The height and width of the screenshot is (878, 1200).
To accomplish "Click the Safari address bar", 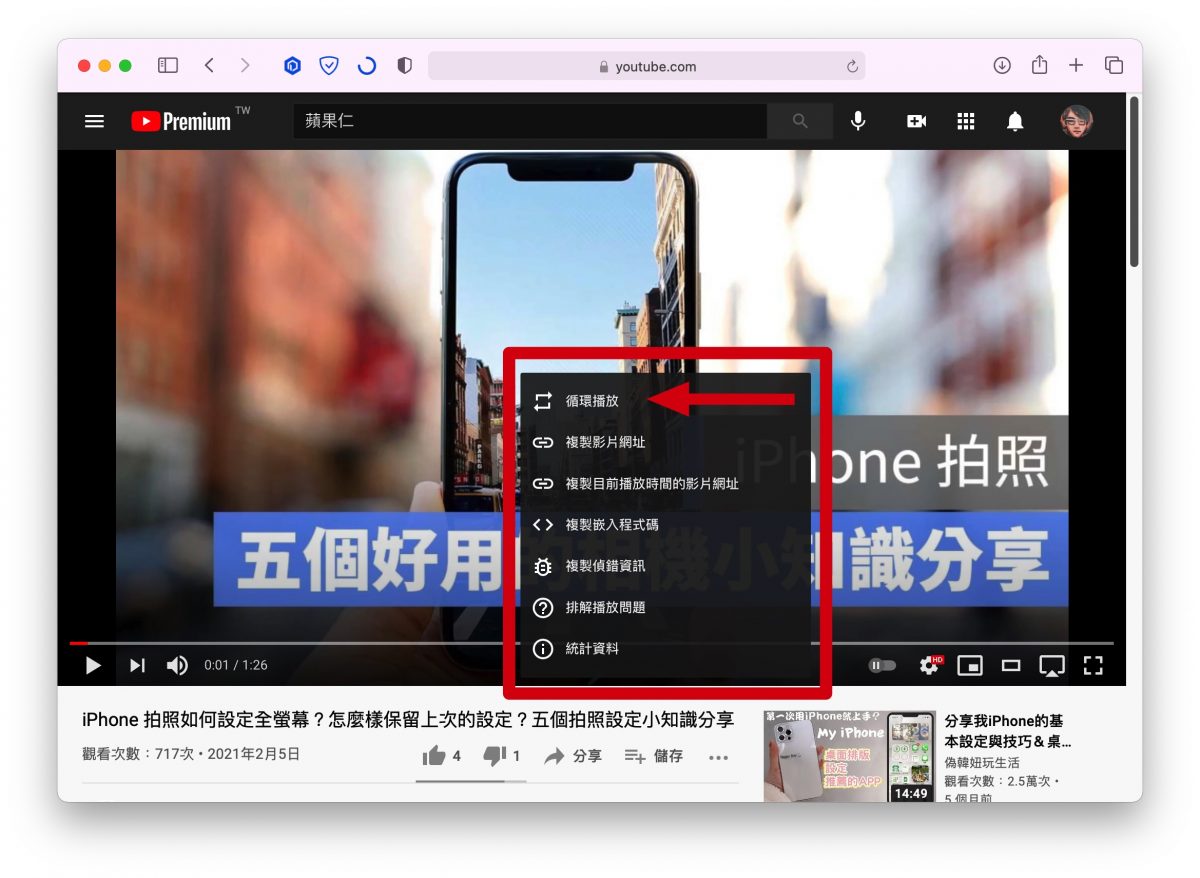I will point(646,66).
